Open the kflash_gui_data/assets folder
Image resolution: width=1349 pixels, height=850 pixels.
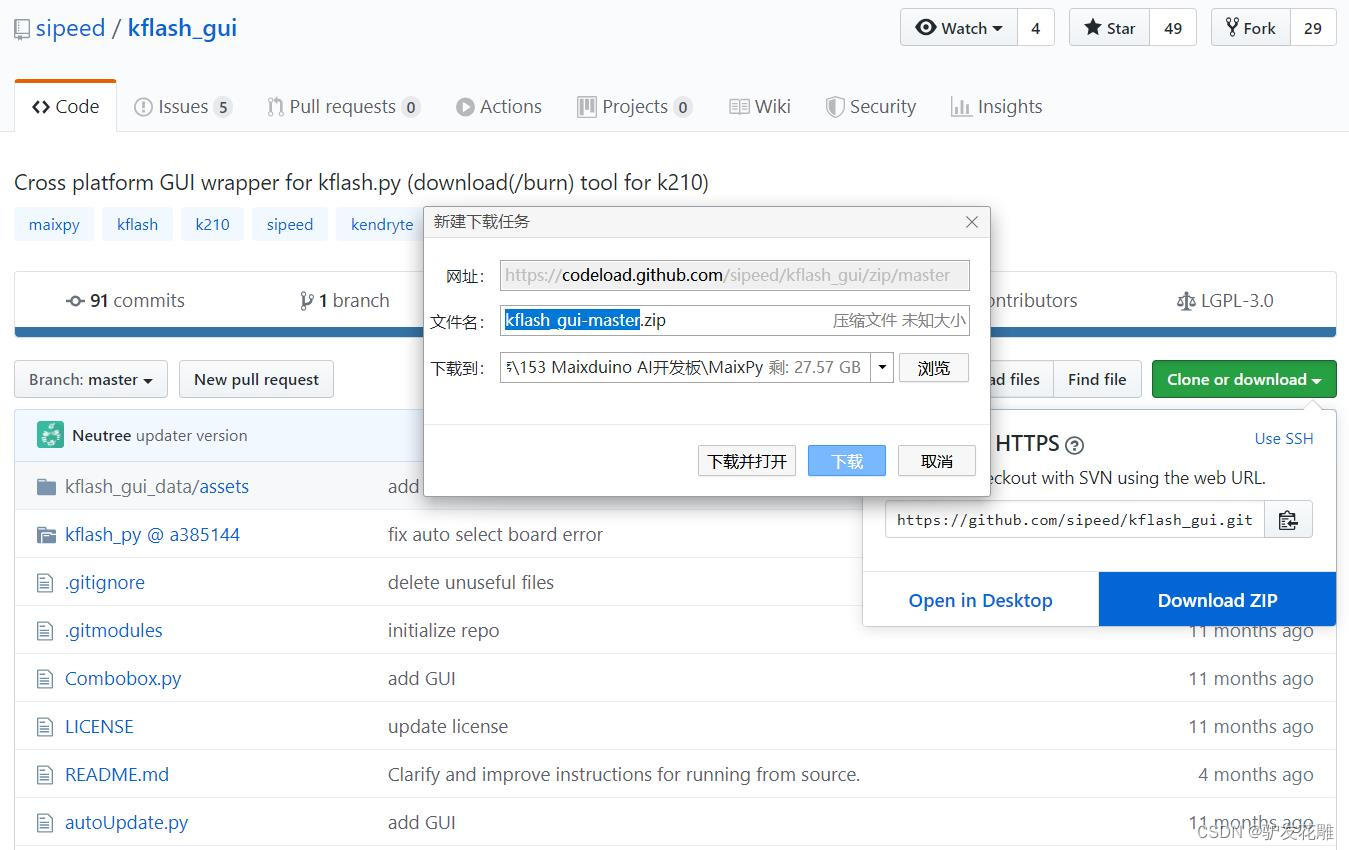coord(157,487)
